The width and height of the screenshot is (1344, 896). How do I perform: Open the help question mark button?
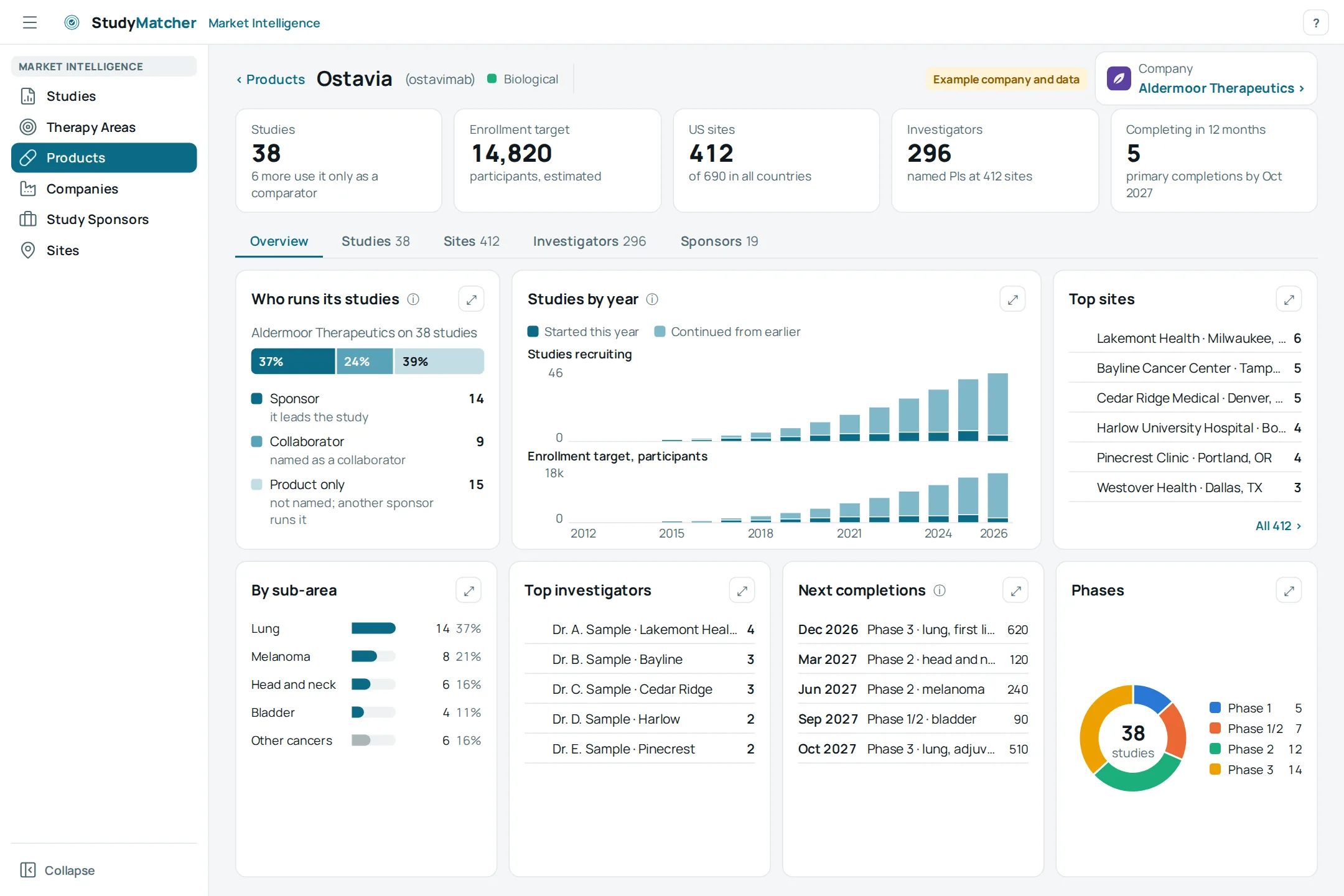1315,23
